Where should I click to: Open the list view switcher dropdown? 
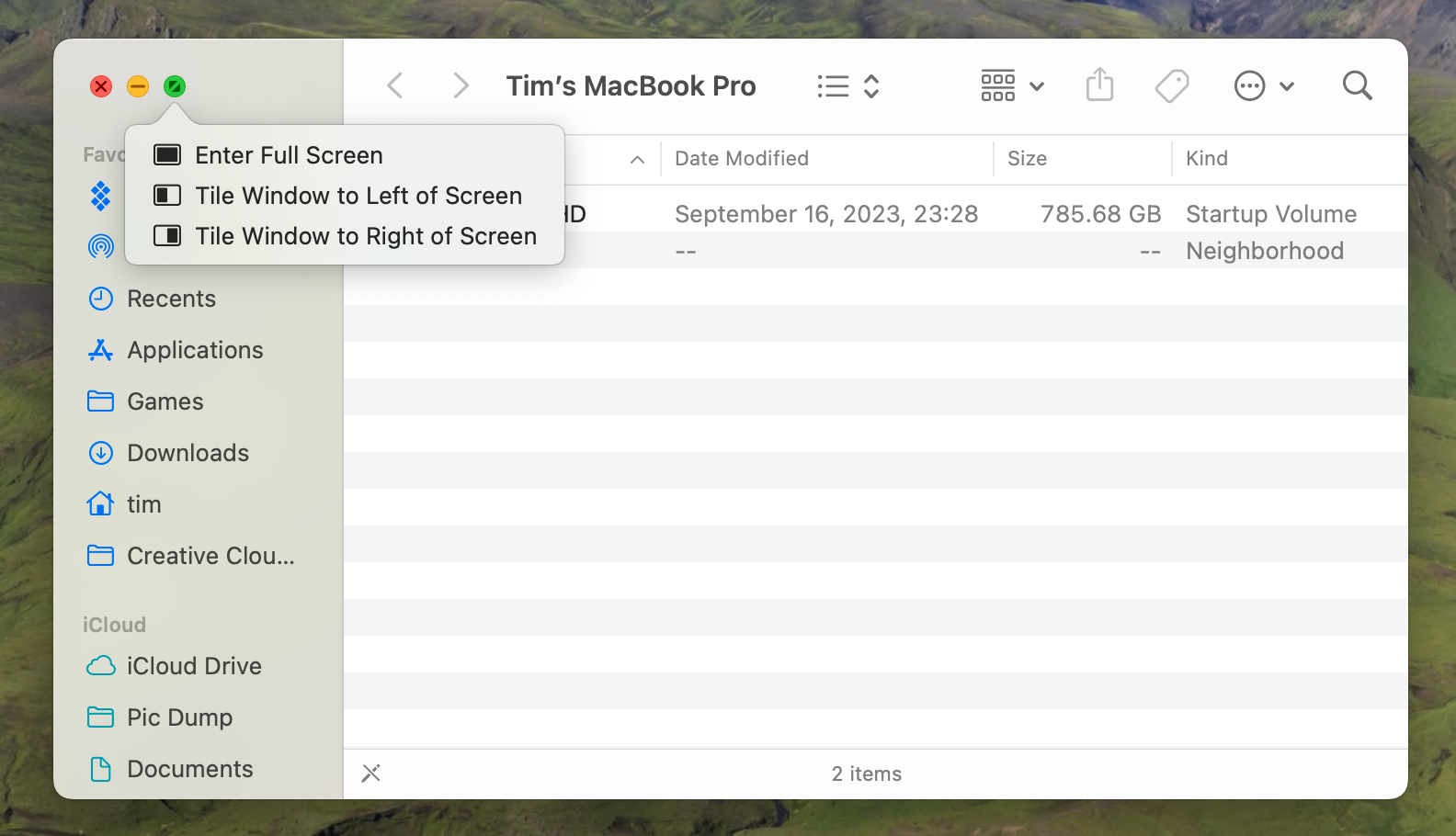(848, 86)
